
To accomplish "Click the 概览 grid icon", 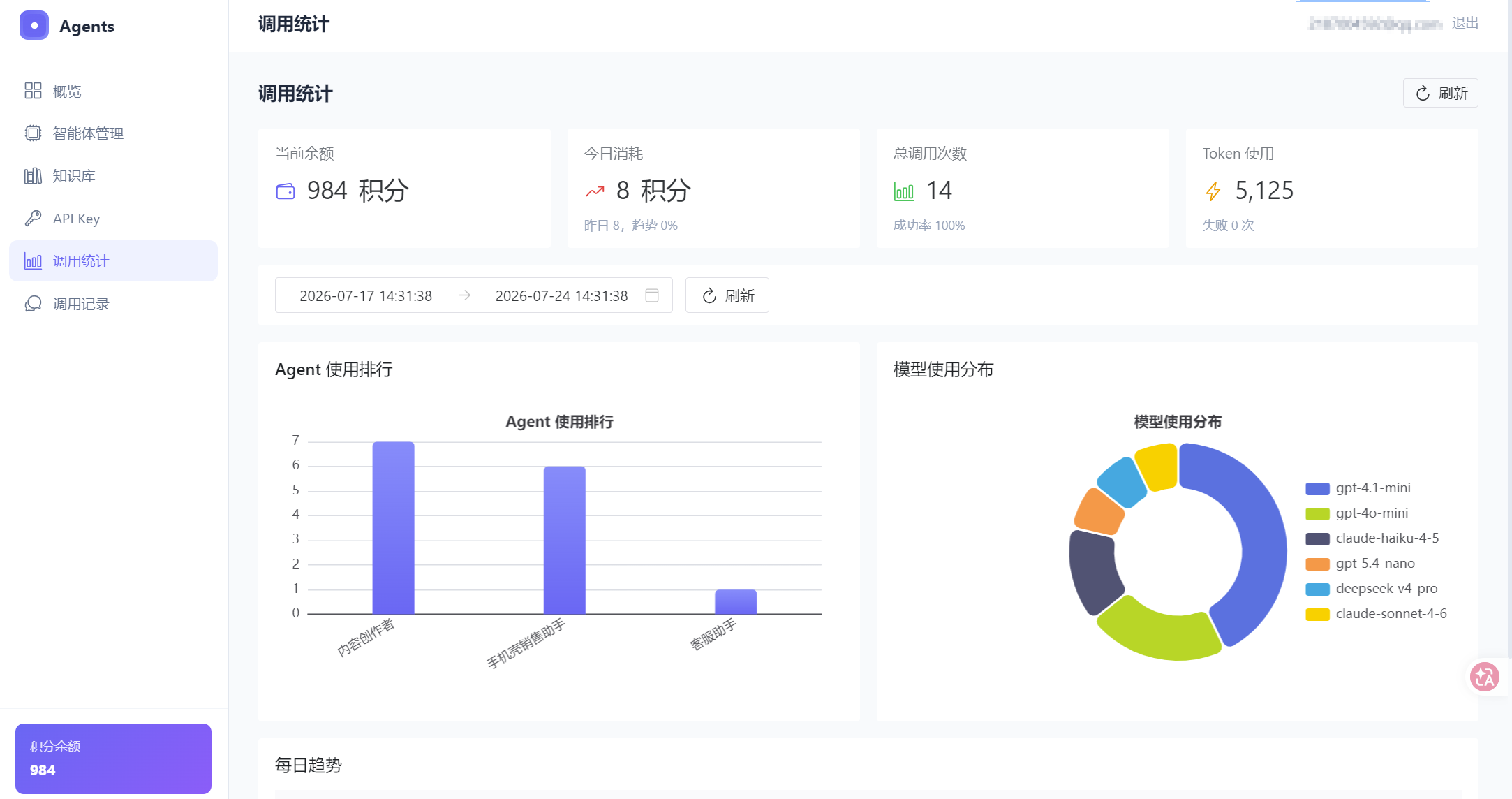I will point(33,91).
